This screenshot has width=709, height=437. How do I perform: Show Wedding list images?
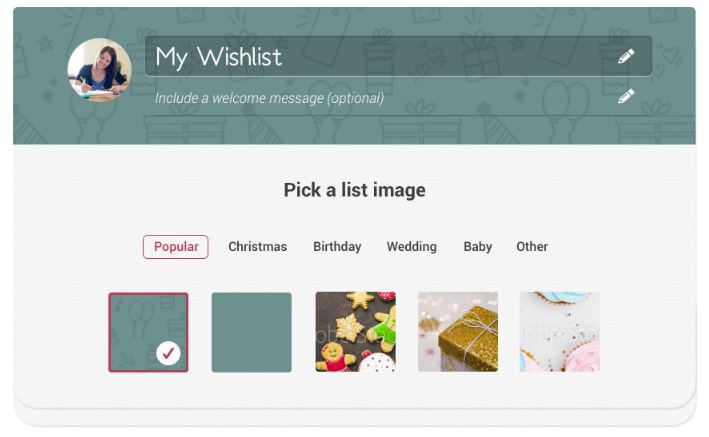(x=412, y=247)
